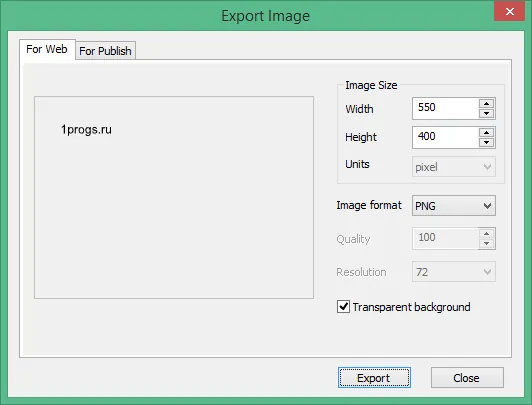532x405 pixels.
Task: Click the image preview area
Action: (x=174, y=197)
